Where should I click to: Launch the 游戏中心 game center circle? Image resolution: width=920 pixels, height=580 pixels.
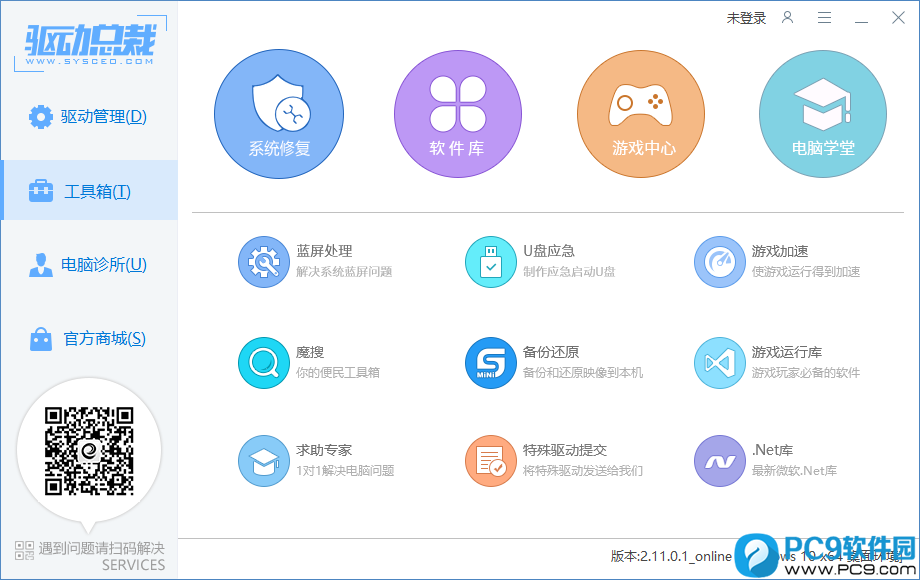pos(641,114)
